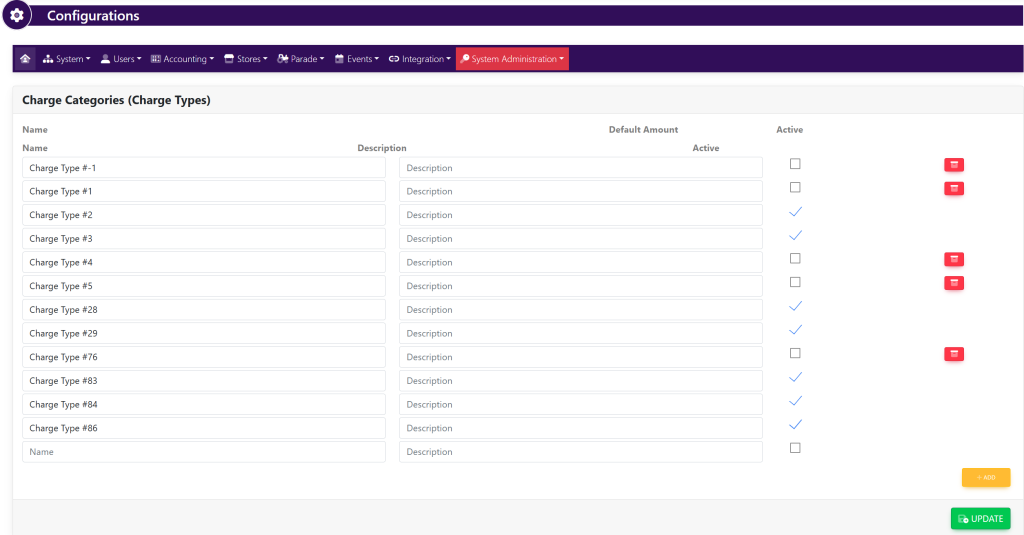Click the Configurations gear icon
This screenshot has height=535, width=1024.
point(17,16)
